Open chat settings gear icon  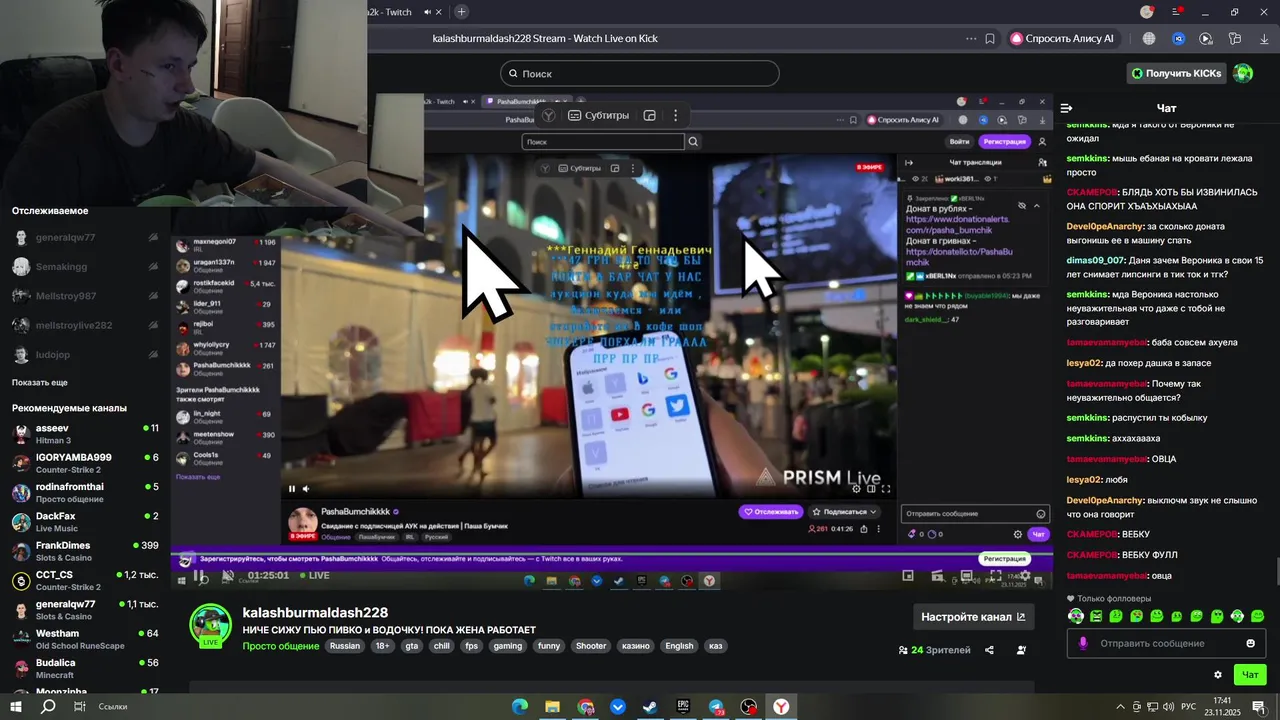(x=1218, y=675)
